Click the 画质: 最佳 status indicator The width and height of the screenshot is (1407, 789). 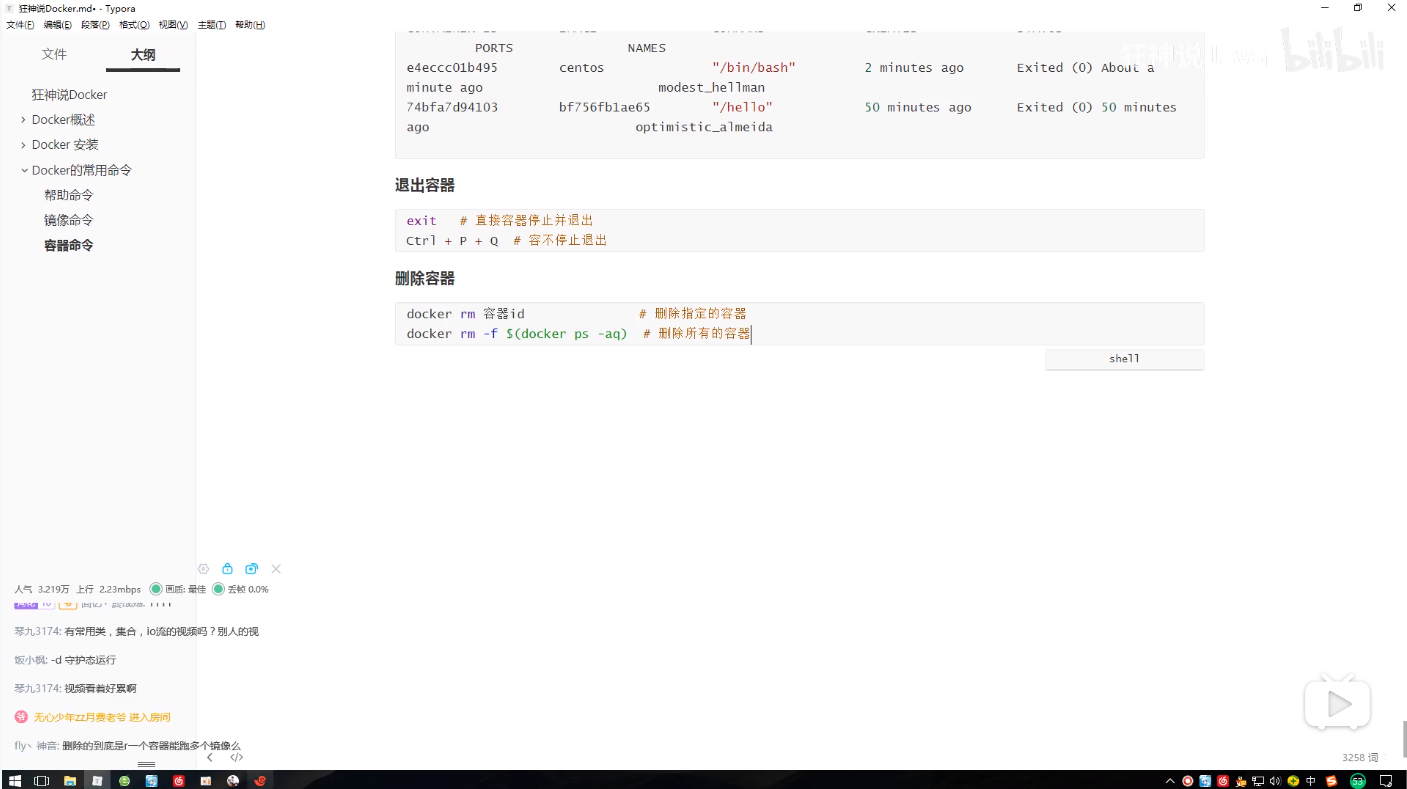[178, 589]
